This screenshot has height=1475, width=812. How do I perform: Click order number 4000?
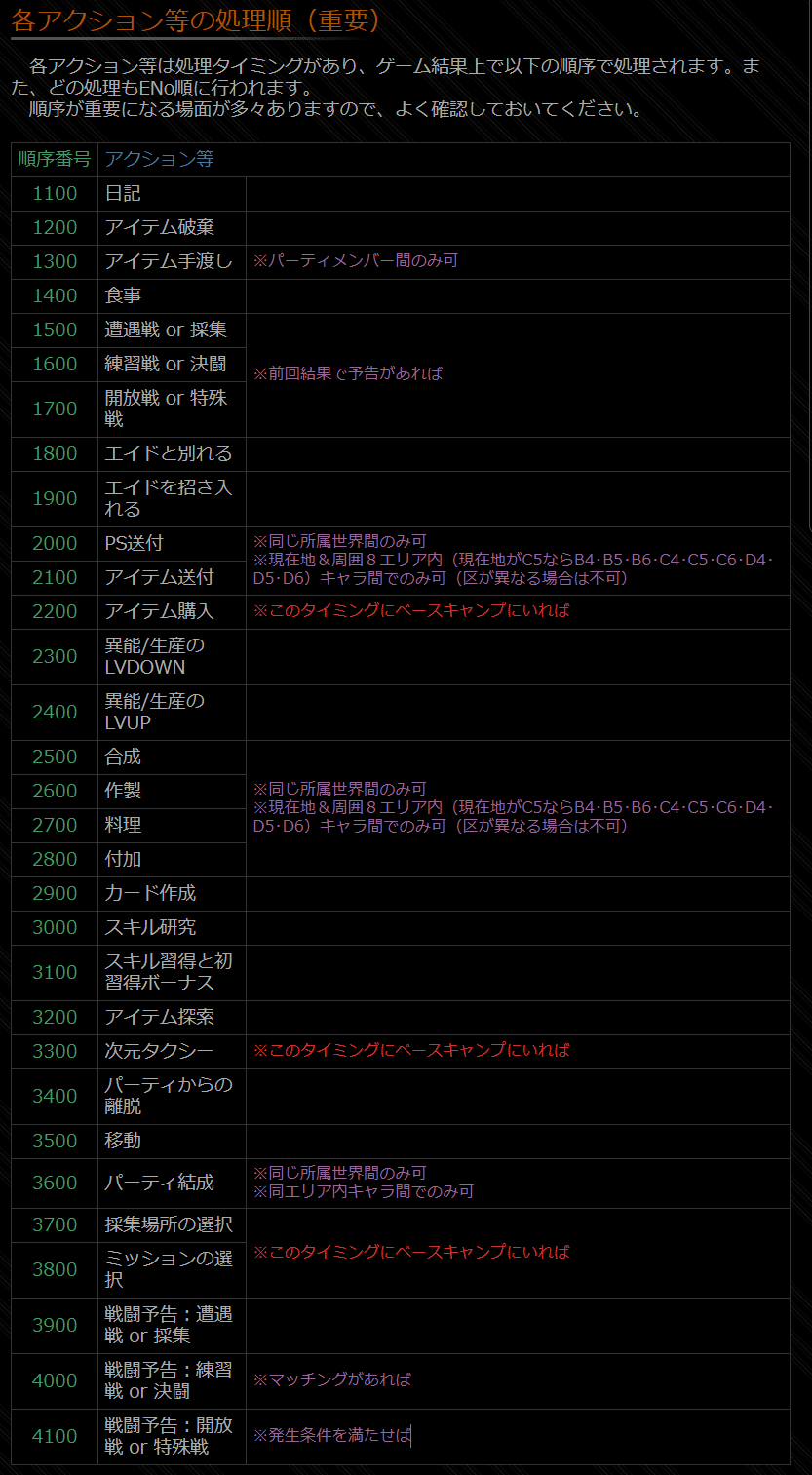pos(55,1381)
